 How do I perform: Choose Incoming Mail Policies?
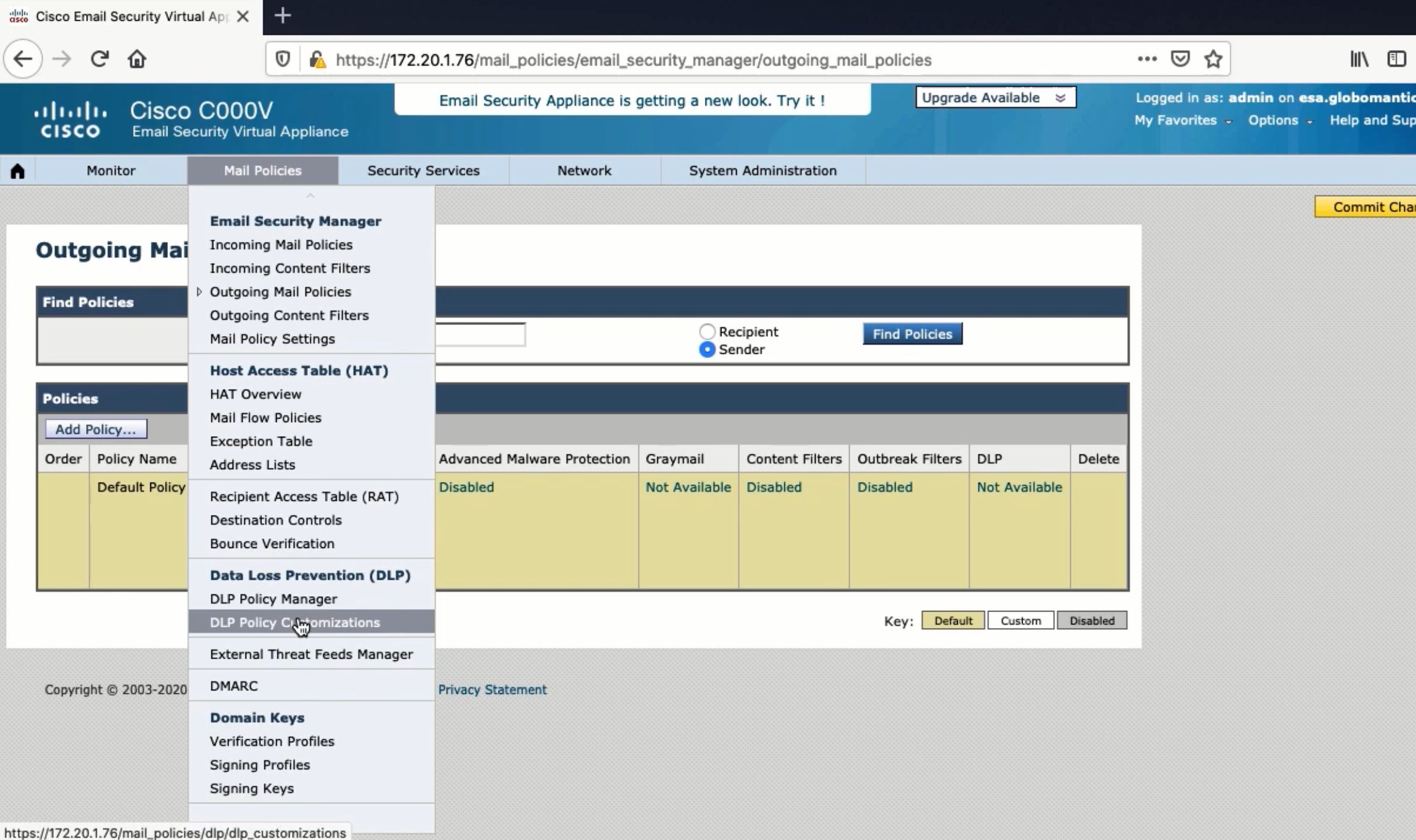tap(281, 244)
